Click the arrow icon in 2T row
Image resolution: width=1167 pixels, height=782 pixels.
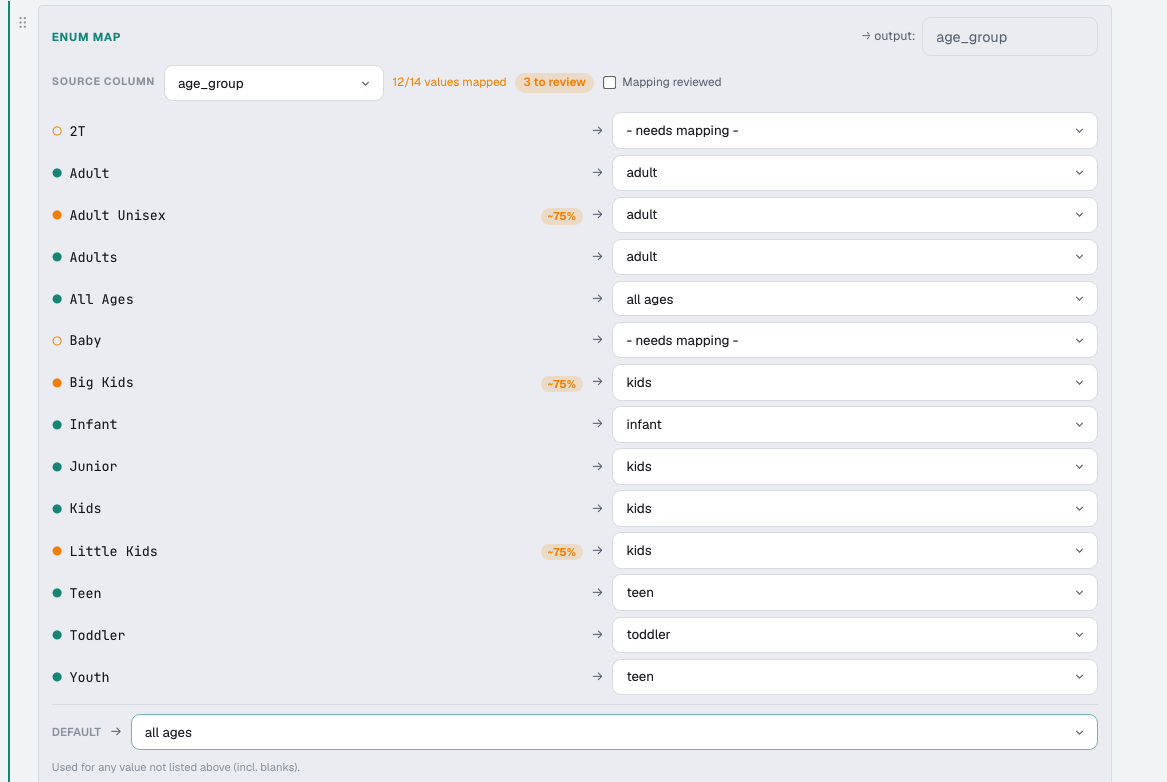tap(597, 130)
